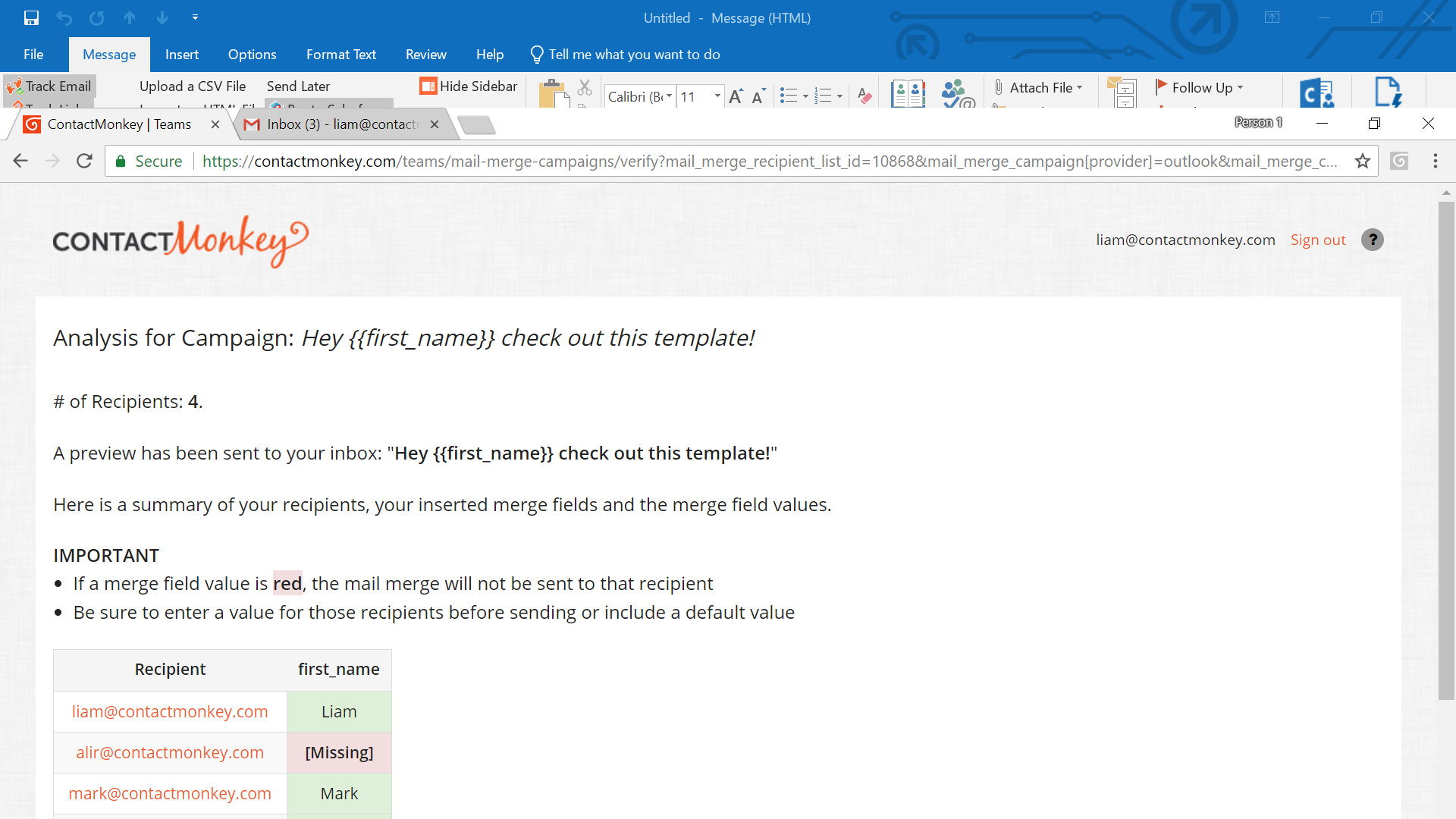Click the Hide Sidebar button
The height and width of the screenshot is (819, 1456).
[469, 86]
